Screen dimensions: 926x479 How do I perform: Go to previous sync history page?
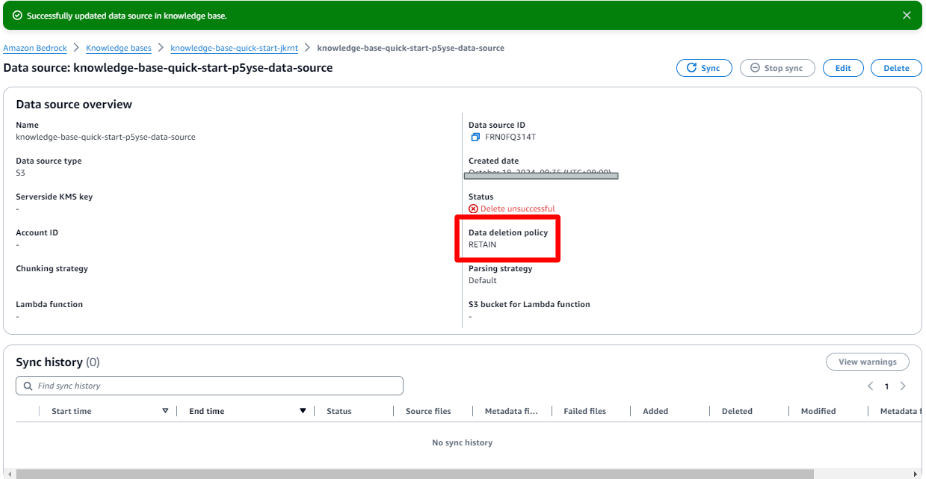tap(870, 386)
